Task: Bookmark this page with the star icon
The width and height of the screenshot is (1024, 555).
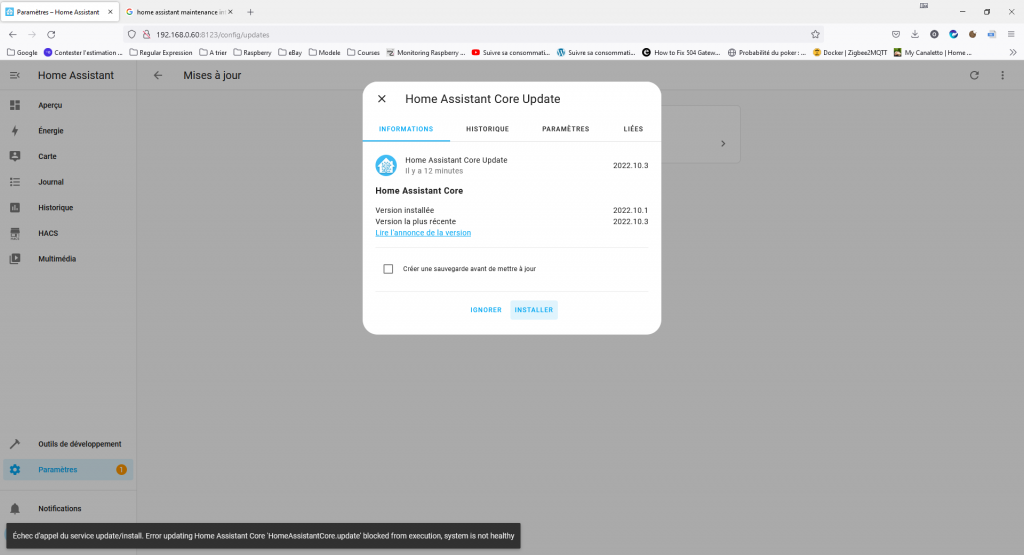Action: (x=815, y=35)
